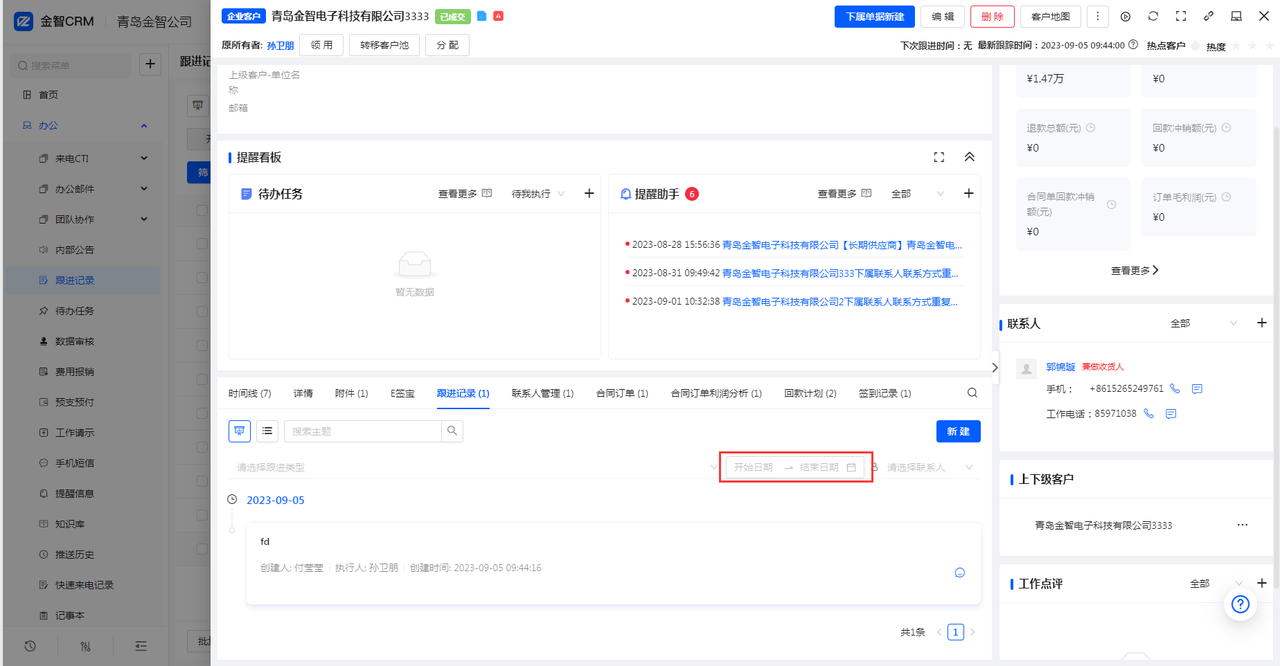Refresh the customer detail panel
This screenshot has height=666, width=1280.
tap(1153, 16)
